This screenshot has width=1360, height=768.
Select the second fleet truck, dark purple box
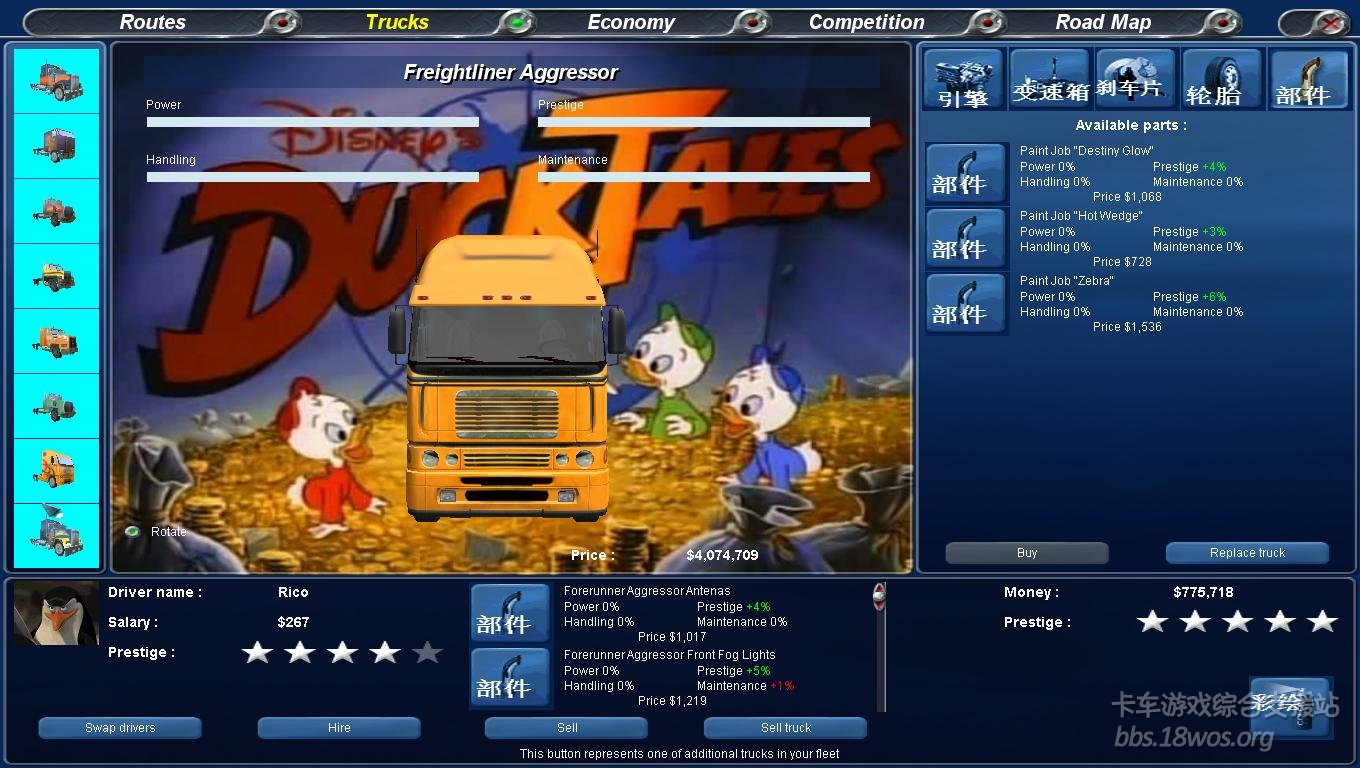(x=56, y=146)
